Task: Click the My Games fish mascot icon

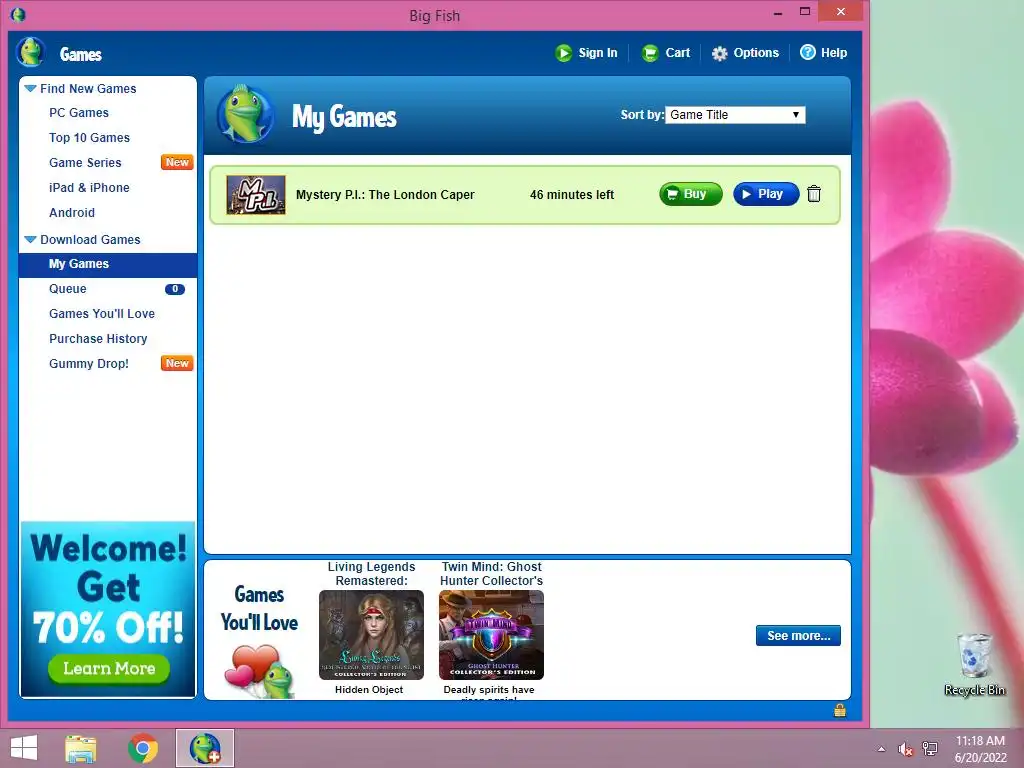Action: coord(246,114)
